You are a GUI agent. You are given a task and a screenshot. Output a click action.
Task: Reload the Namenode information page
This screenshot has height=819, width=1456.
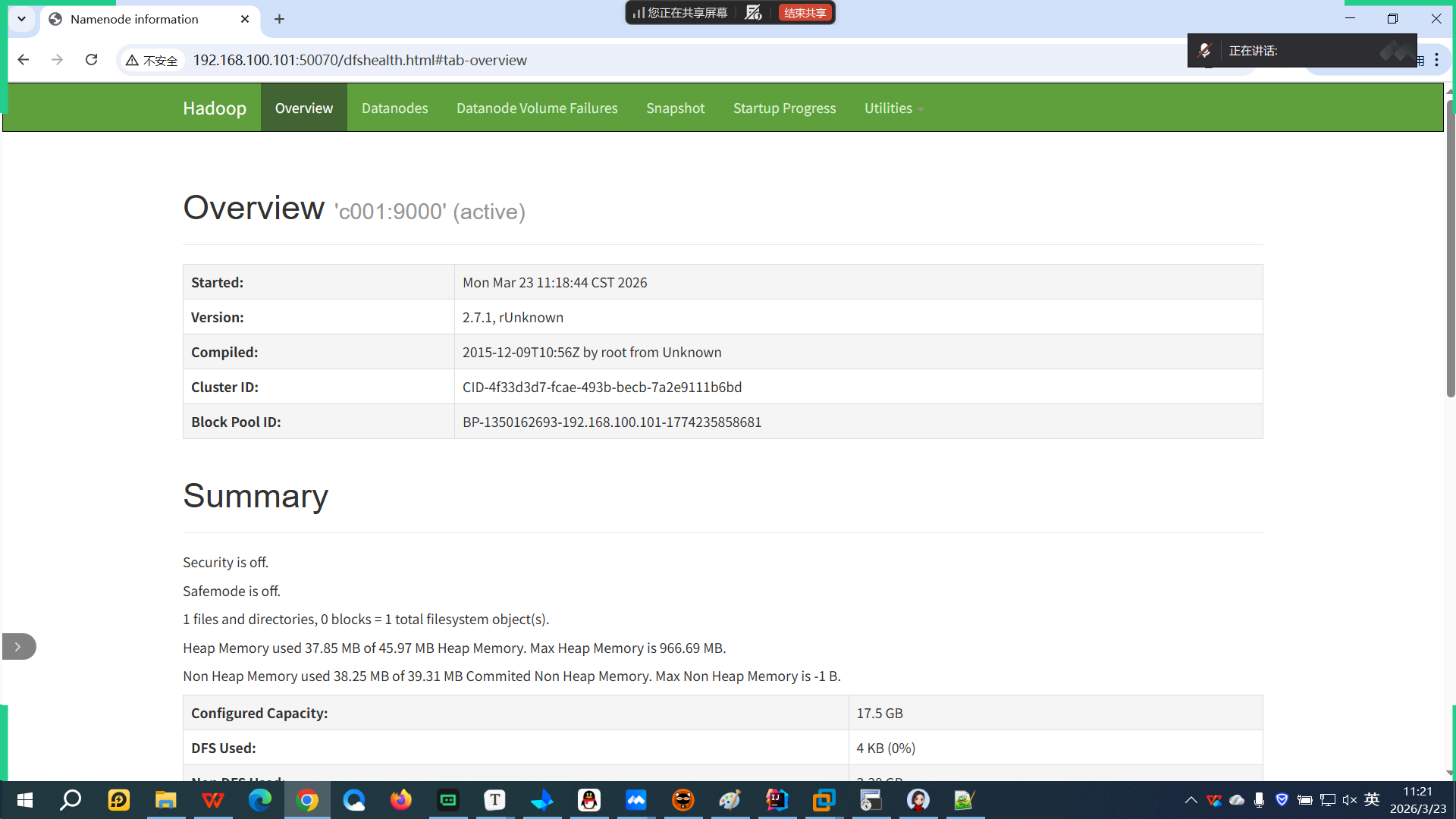(x=91, y=60)
